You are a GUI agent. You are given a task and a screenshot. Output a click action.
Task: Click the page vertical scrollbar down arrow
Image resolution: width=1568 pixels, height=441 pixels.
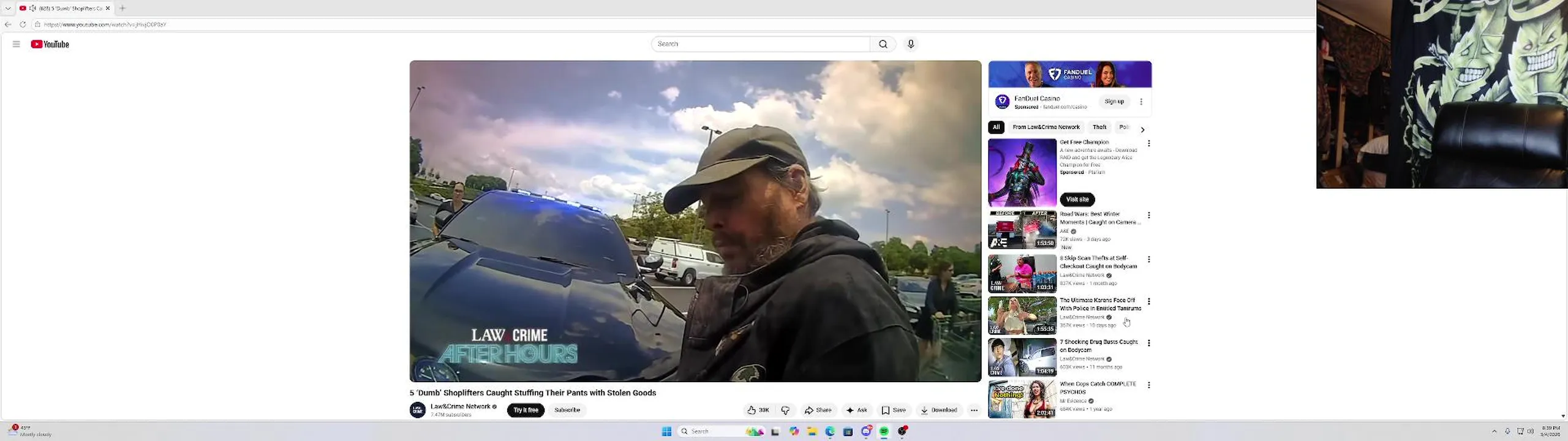click(x=1564, y=416)
